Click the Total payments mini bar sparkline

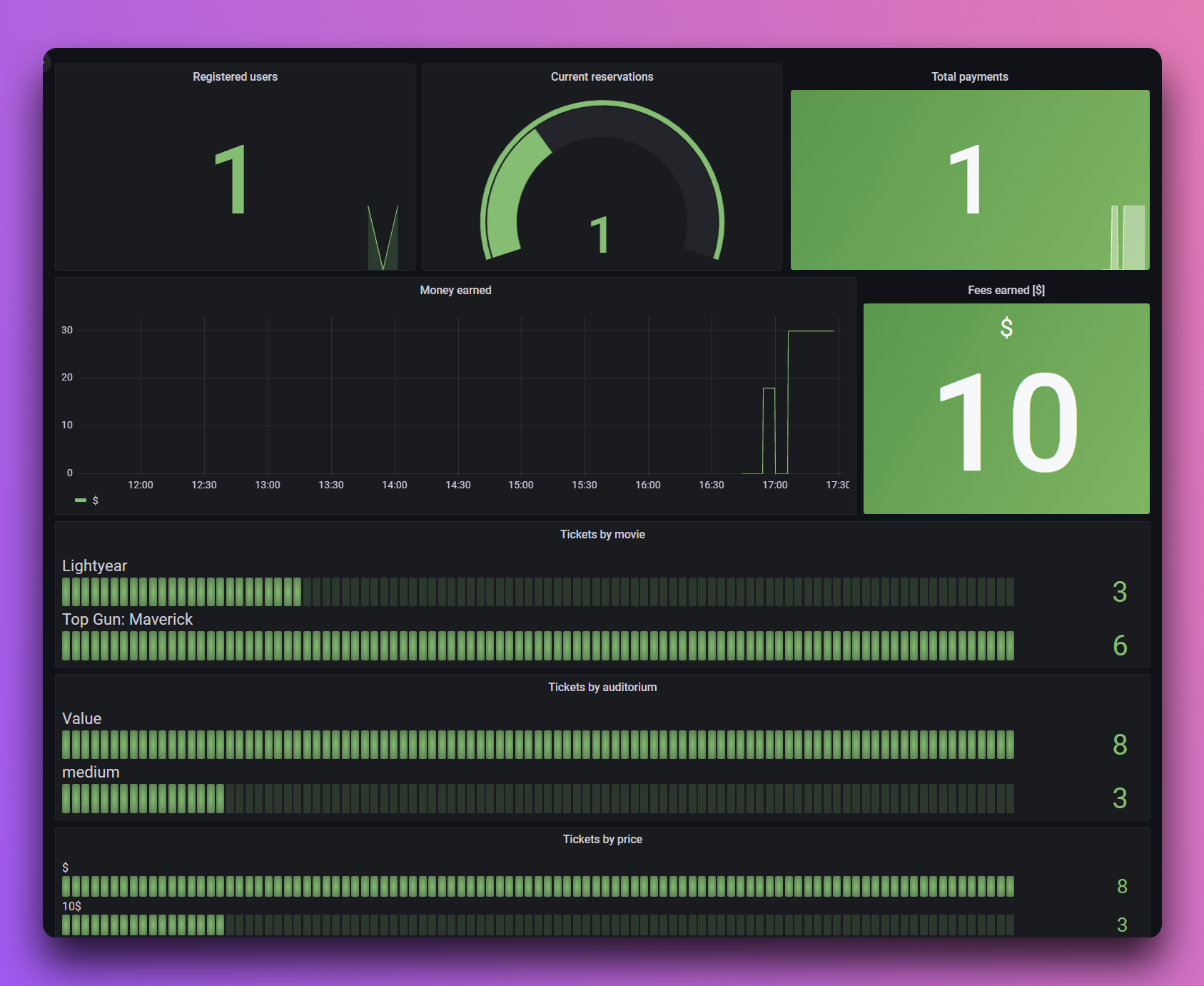(x=1128, y=237)
